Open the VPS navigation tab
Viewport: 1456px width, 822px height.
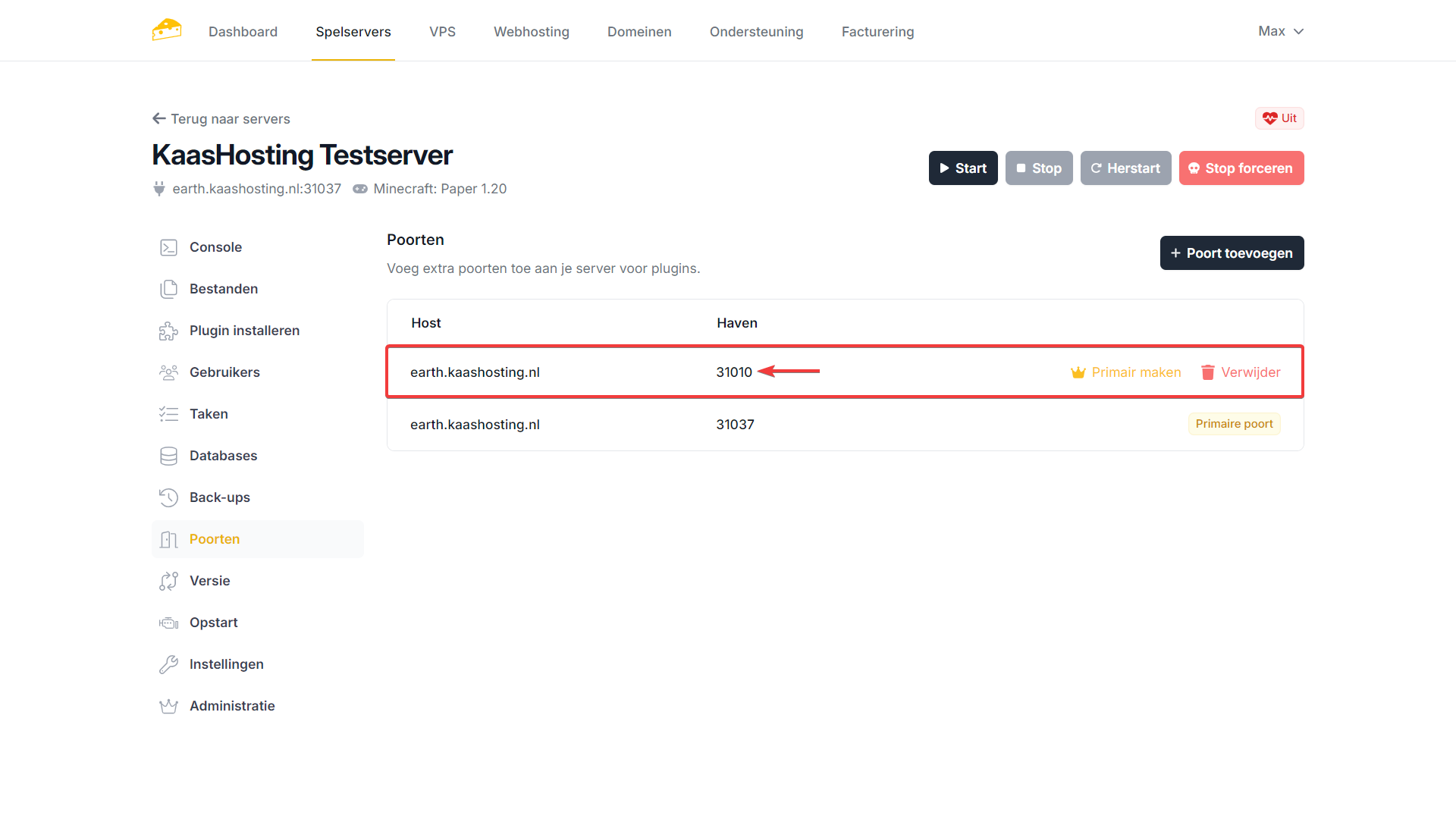coord(442,32)
